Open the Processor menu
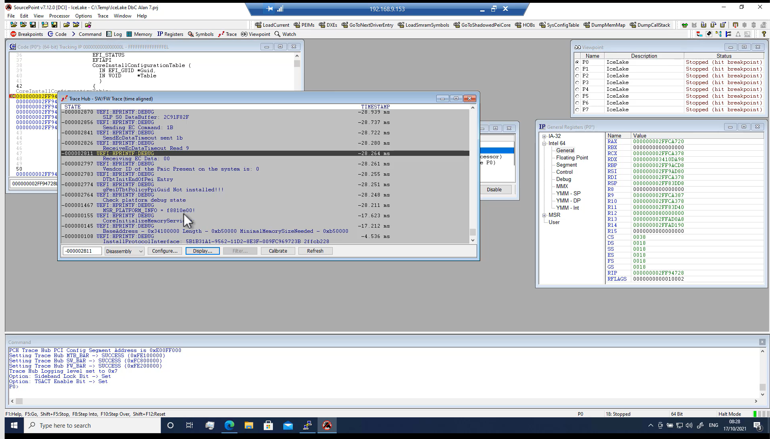This screenshot has width=773, height=439. (59, 16)
